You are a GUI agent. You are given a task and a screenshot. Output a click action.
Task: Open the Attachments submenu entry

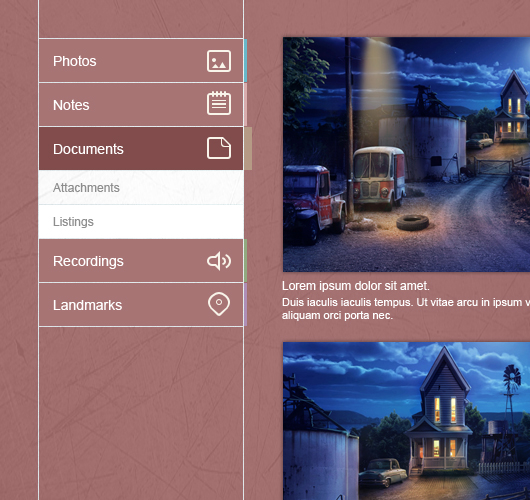[141, 188]
